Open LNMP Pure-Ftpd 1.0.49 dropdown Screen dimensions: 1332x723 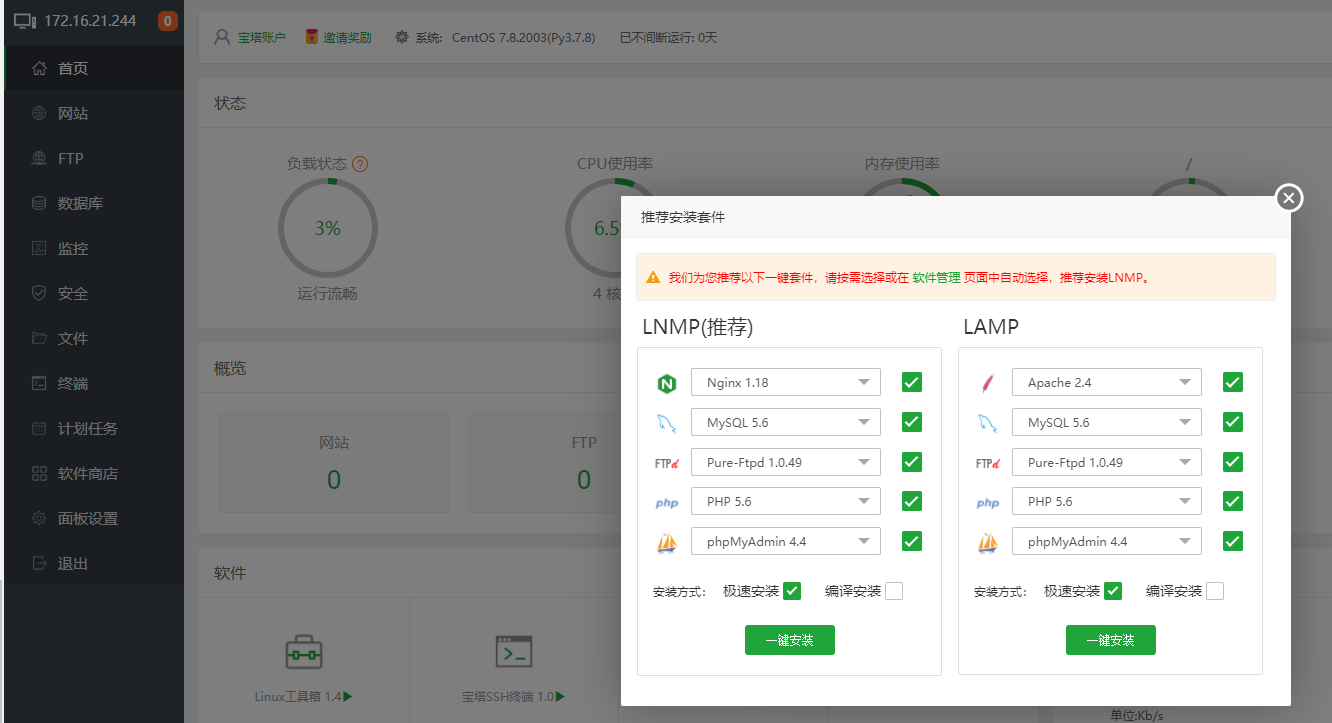786,462
